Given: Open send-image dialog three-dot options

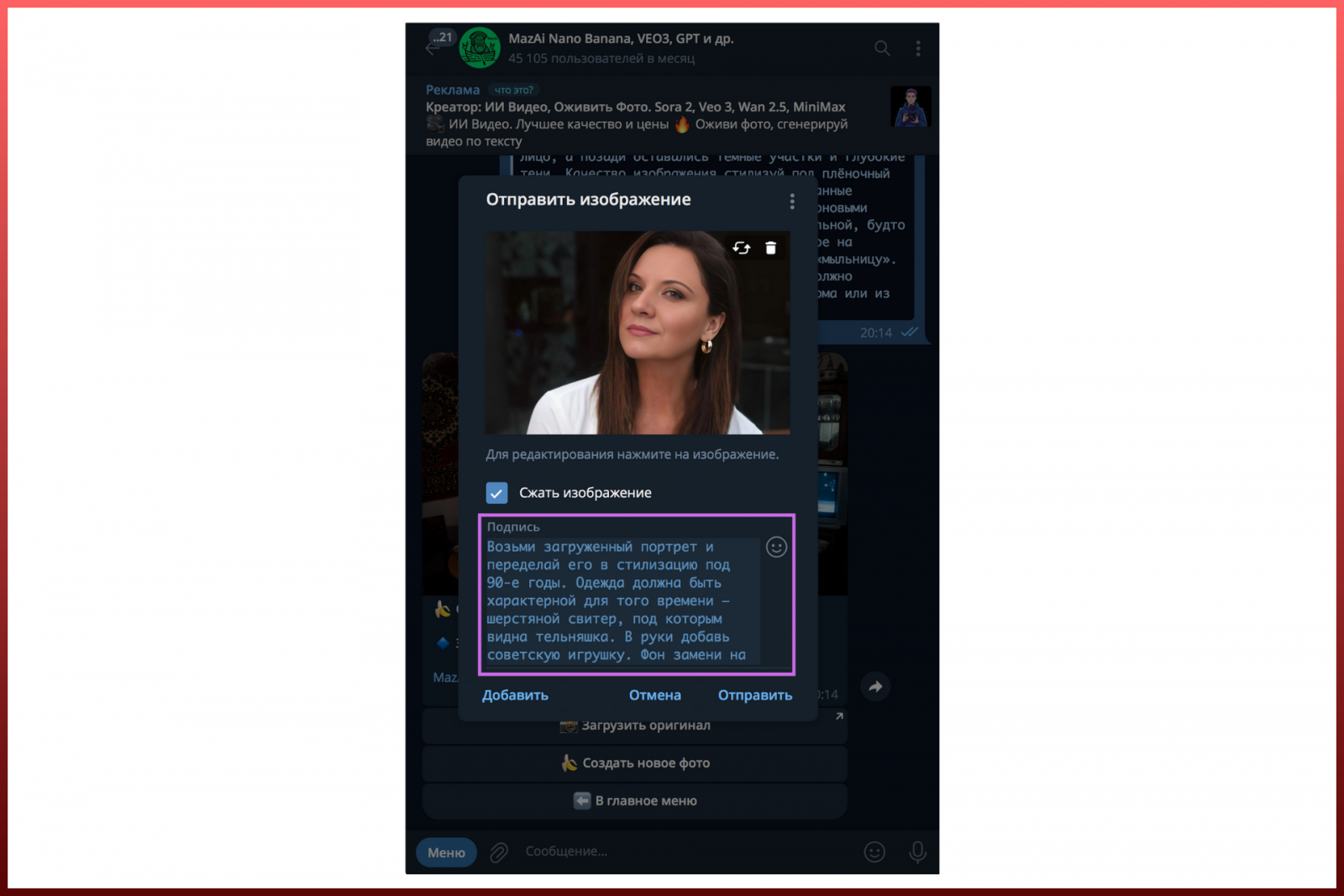Looking at the screenshot, I should tap(792, 202).
